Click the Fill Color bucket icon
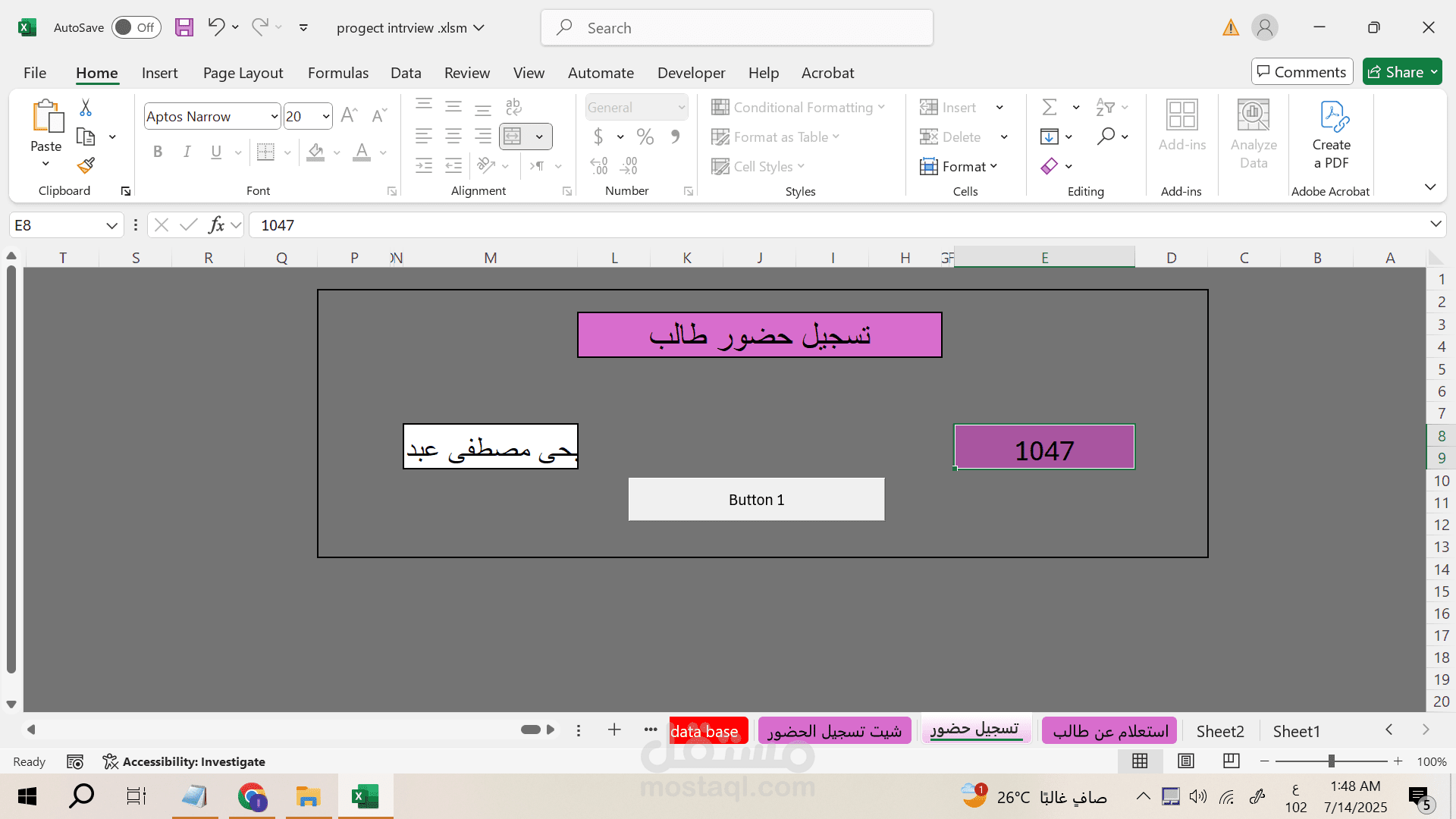 pyautogui.click(x=316, y=152)
